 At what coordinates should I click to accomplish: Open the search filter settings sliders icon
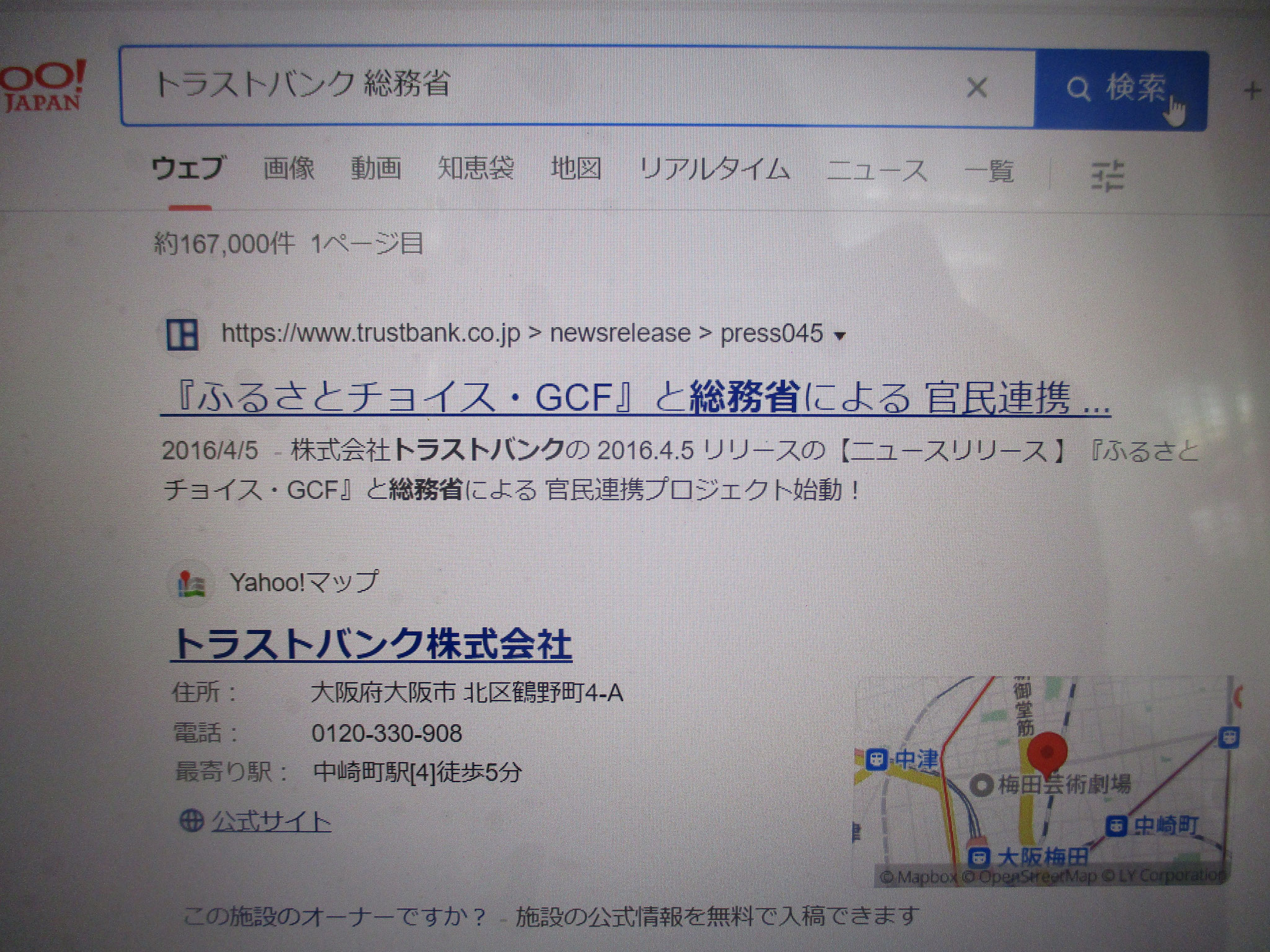click(1107, 176)
